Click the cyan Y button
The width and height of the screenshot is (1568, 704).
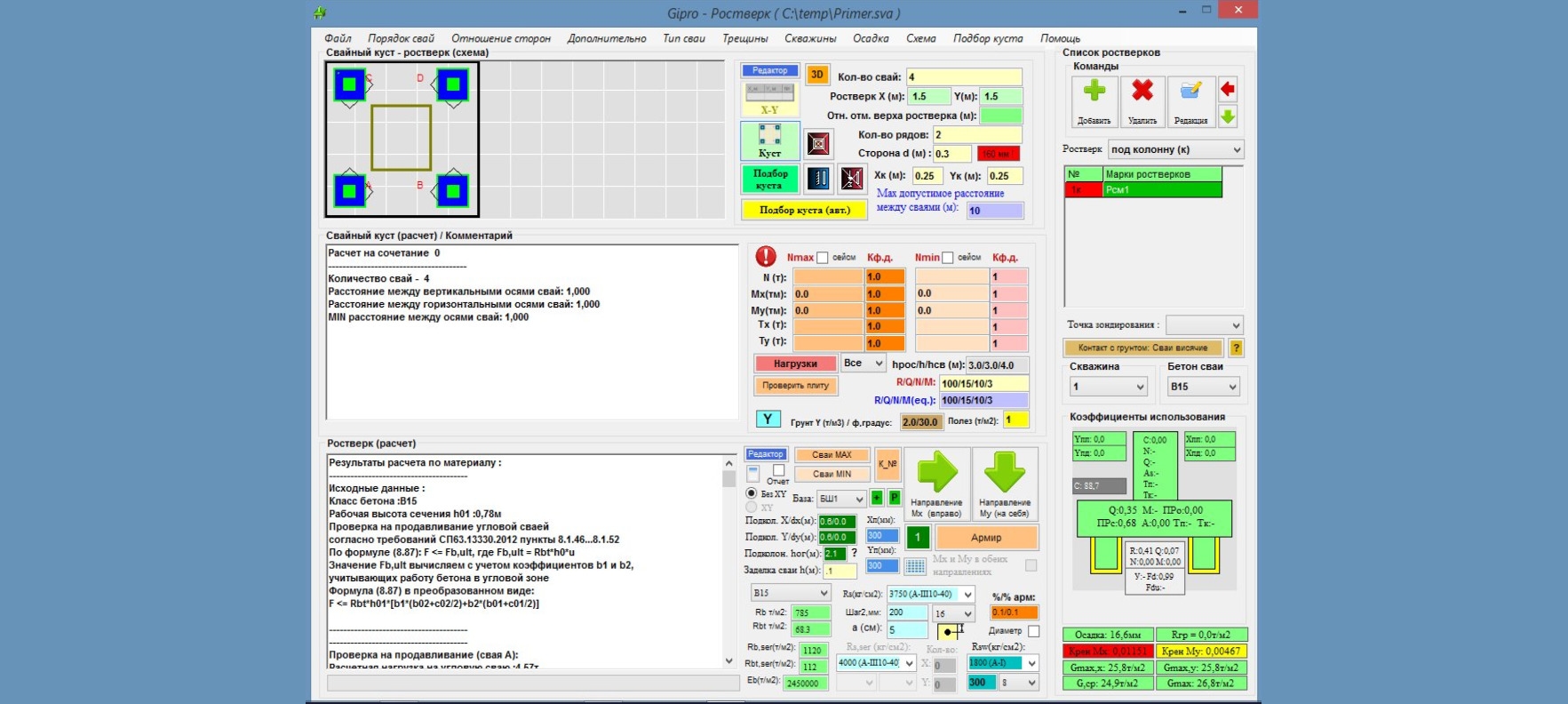pyautogui.click(x=768, y=419)
